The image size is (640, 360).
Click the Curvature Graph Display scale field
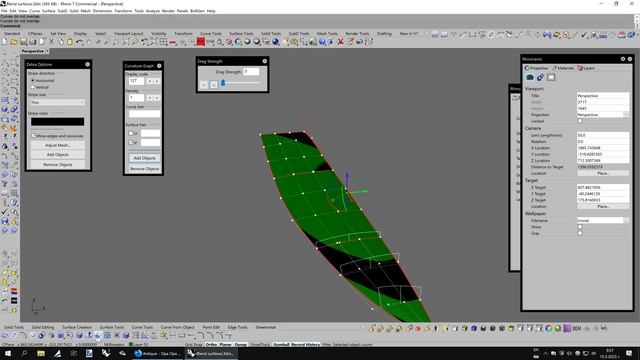(137, 81)
